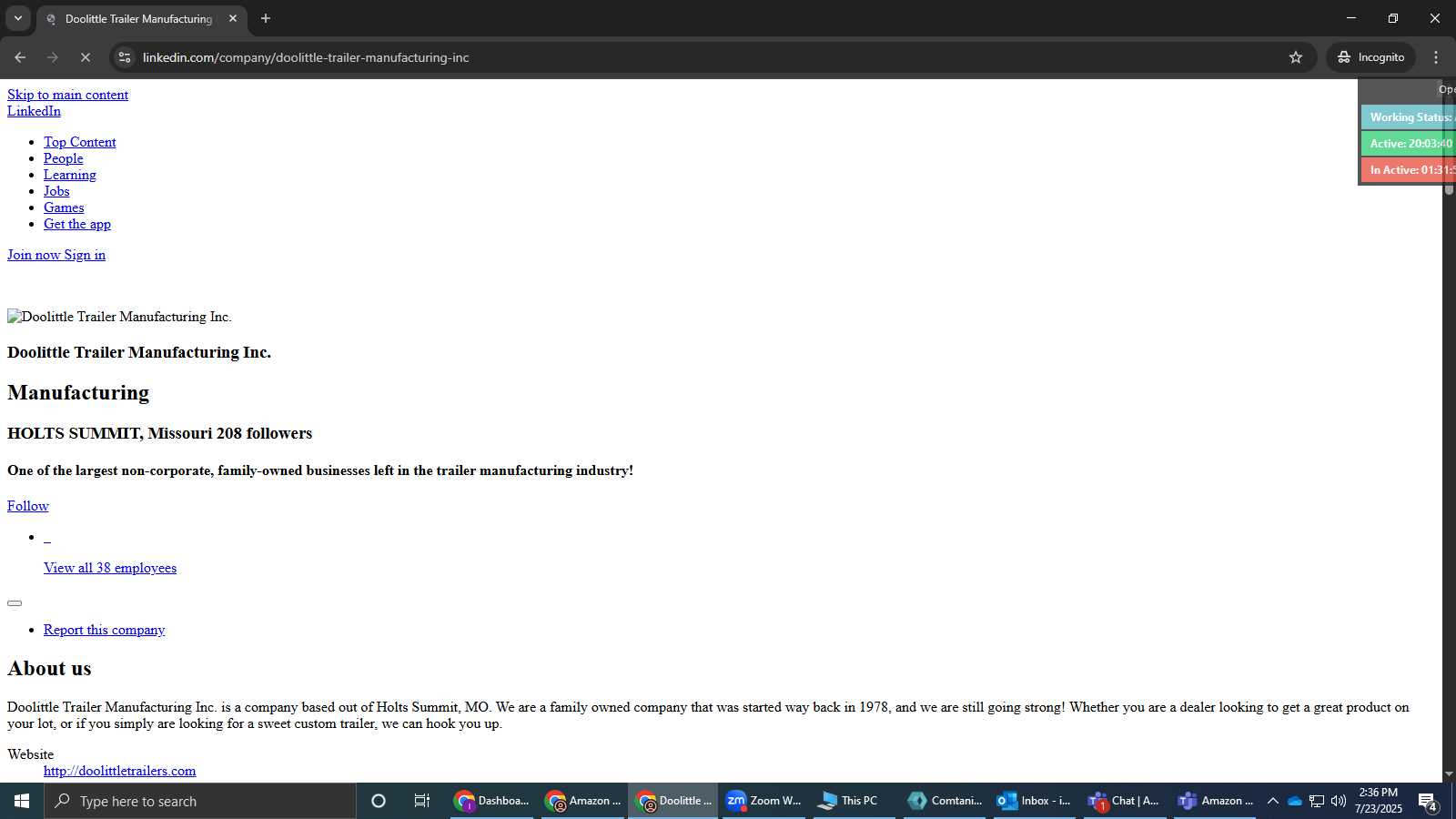Open Comtani app from taskbar
The image size is (1456, 819).
[945, 801]
